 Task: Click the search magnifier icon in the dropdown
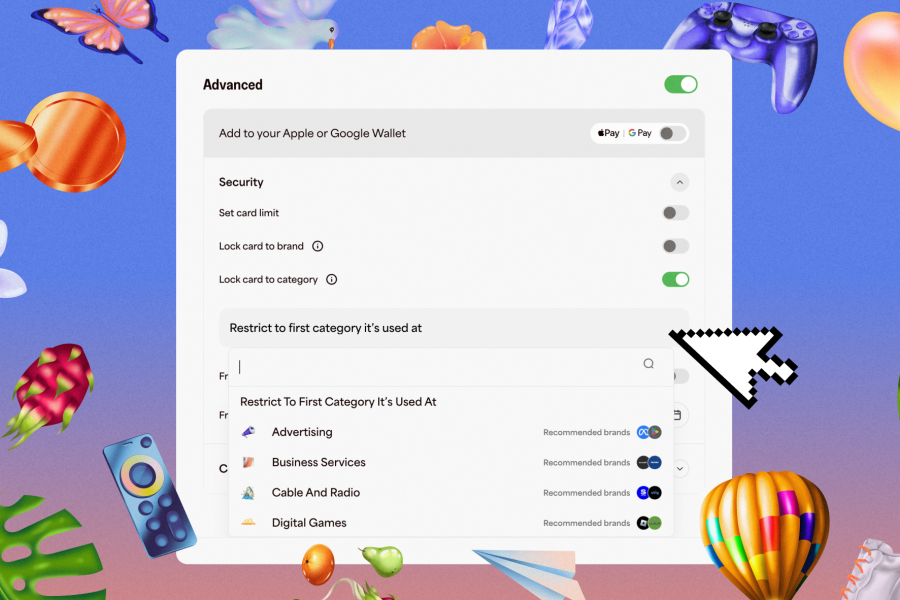[x=649, y=365]
